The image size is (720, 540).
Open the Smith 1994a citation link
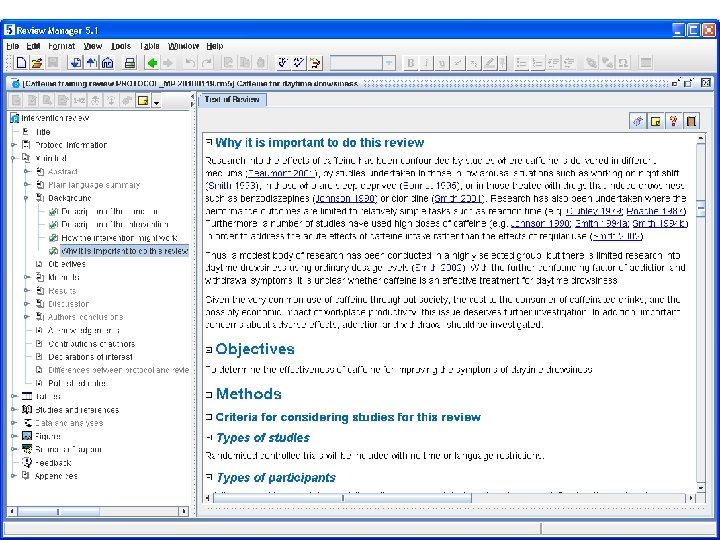coord(600,224)
